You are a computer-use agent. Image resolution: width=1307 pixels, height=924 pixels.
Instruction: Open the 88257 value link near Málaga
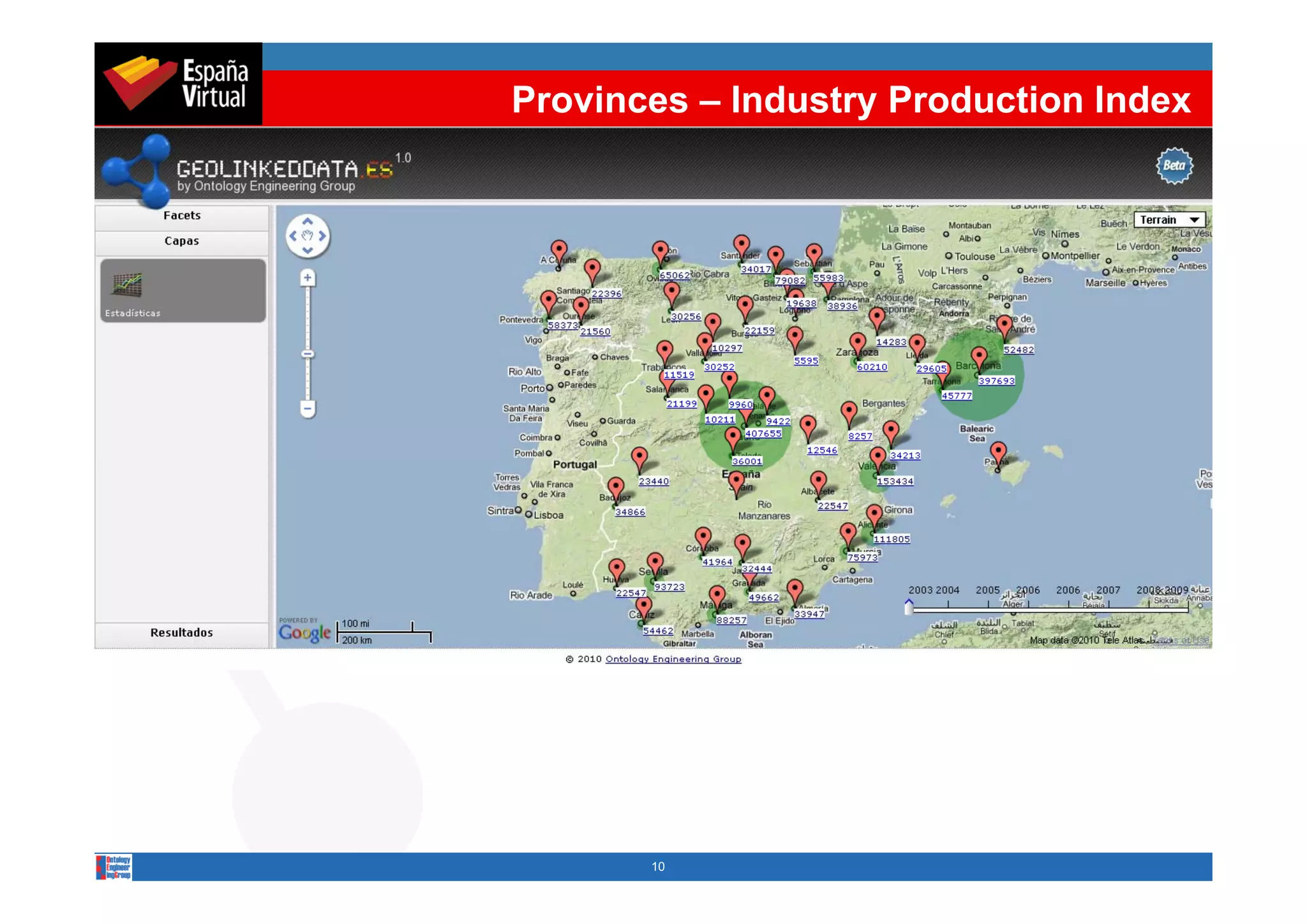[x=731, y=620]
